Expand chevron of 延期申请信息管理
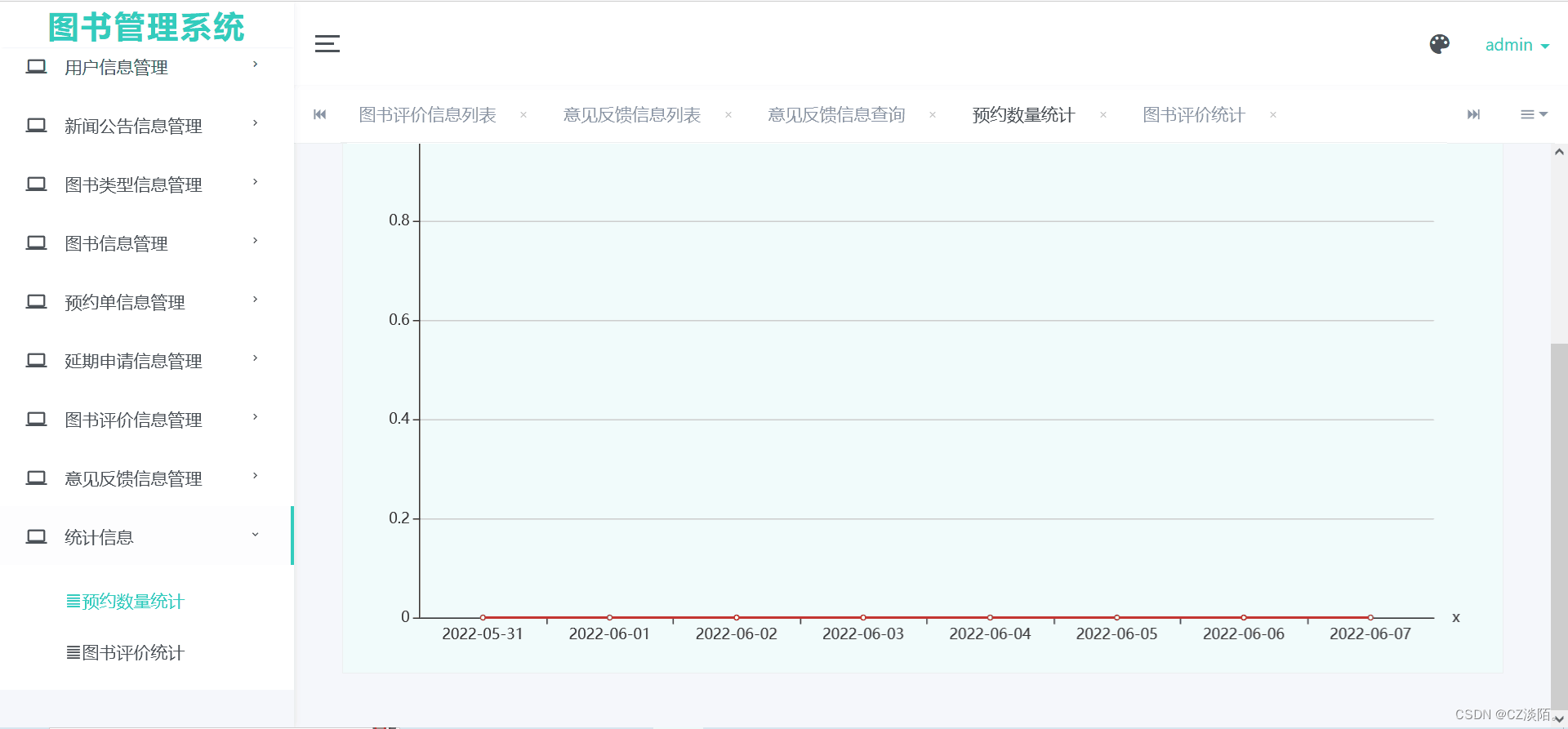Screen dimensions: 1568x729 [x=256, y=358]
